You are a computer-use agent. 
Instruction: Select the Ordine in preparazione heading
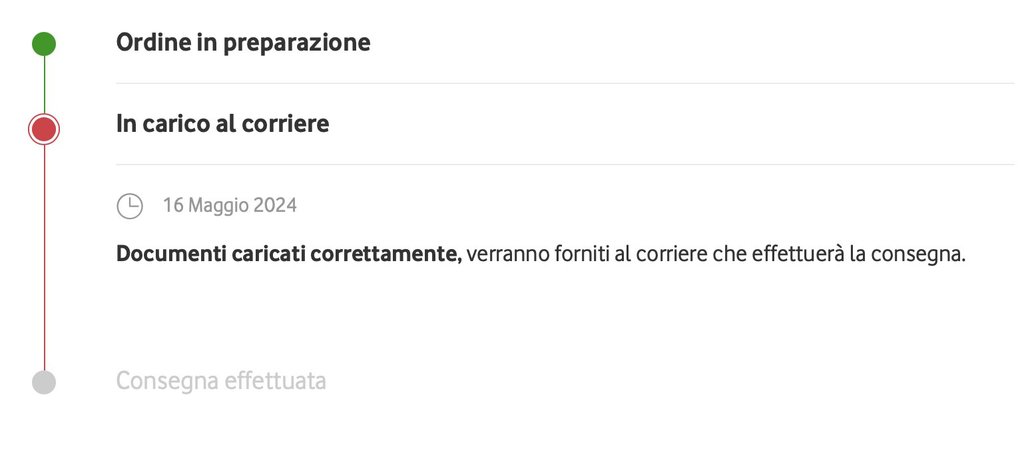tap(243, 43)
